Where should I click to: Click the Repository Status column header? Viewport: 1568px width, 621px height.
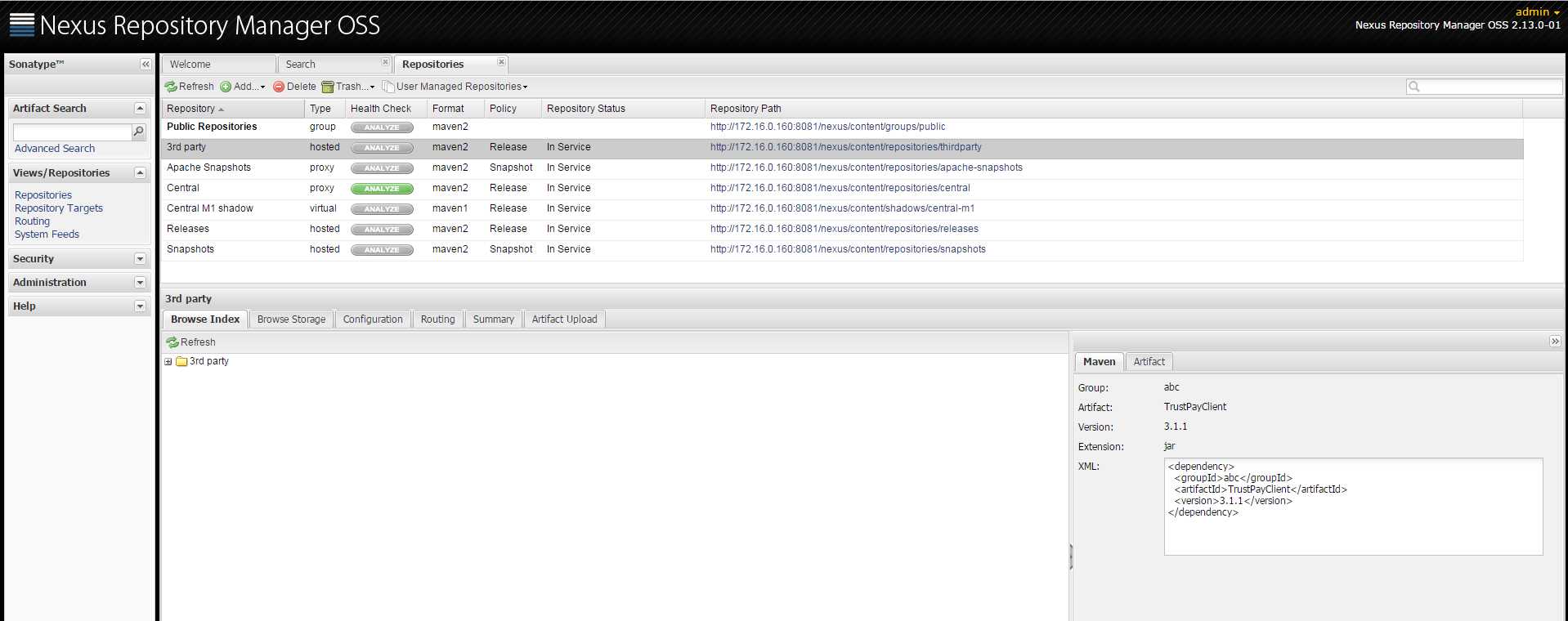pyautogui.click(x=623, y=109)
